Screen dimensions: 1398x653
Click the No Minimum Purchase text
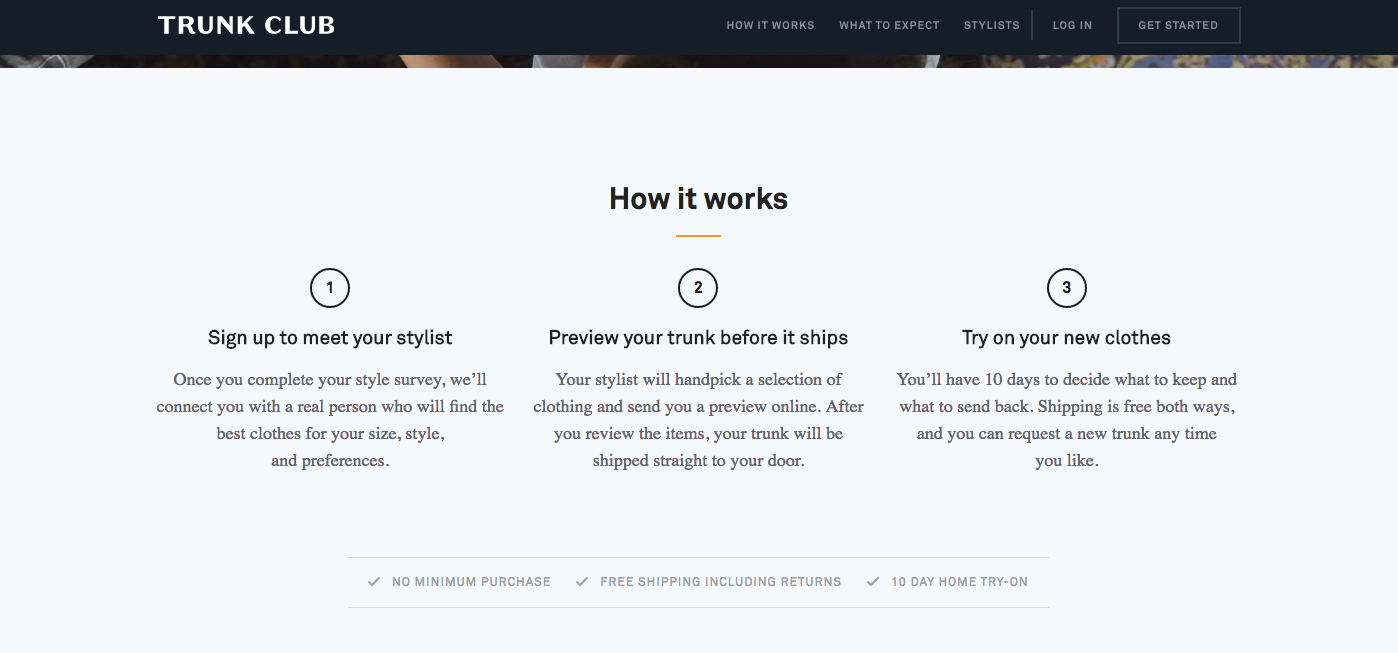[471, 581]
